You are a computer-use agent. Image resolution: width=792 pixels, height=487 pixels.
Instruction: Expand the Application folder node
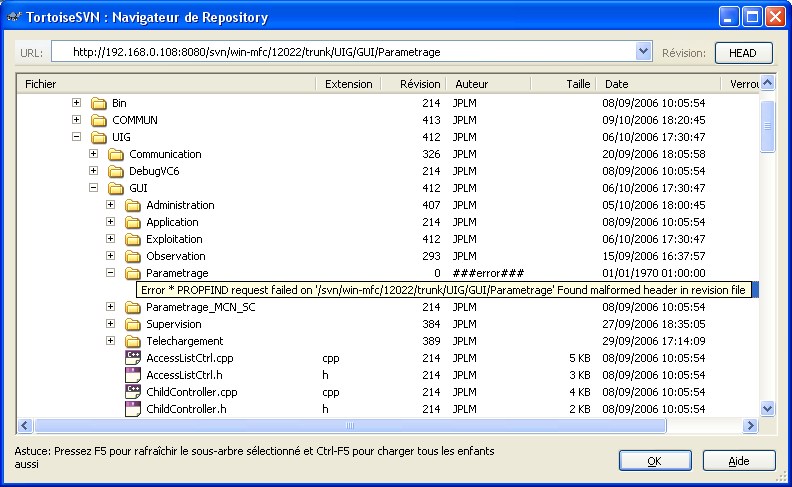[111, 222]
